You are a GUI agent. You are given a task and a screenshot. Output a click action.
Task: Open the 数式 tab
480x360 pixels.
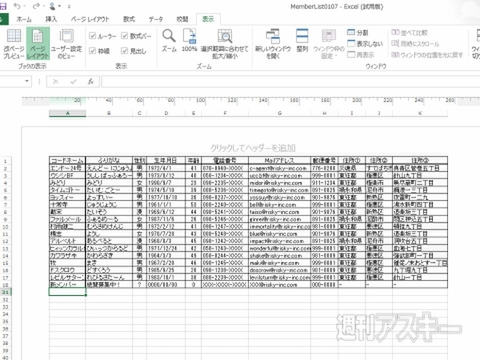coord(129,19)
